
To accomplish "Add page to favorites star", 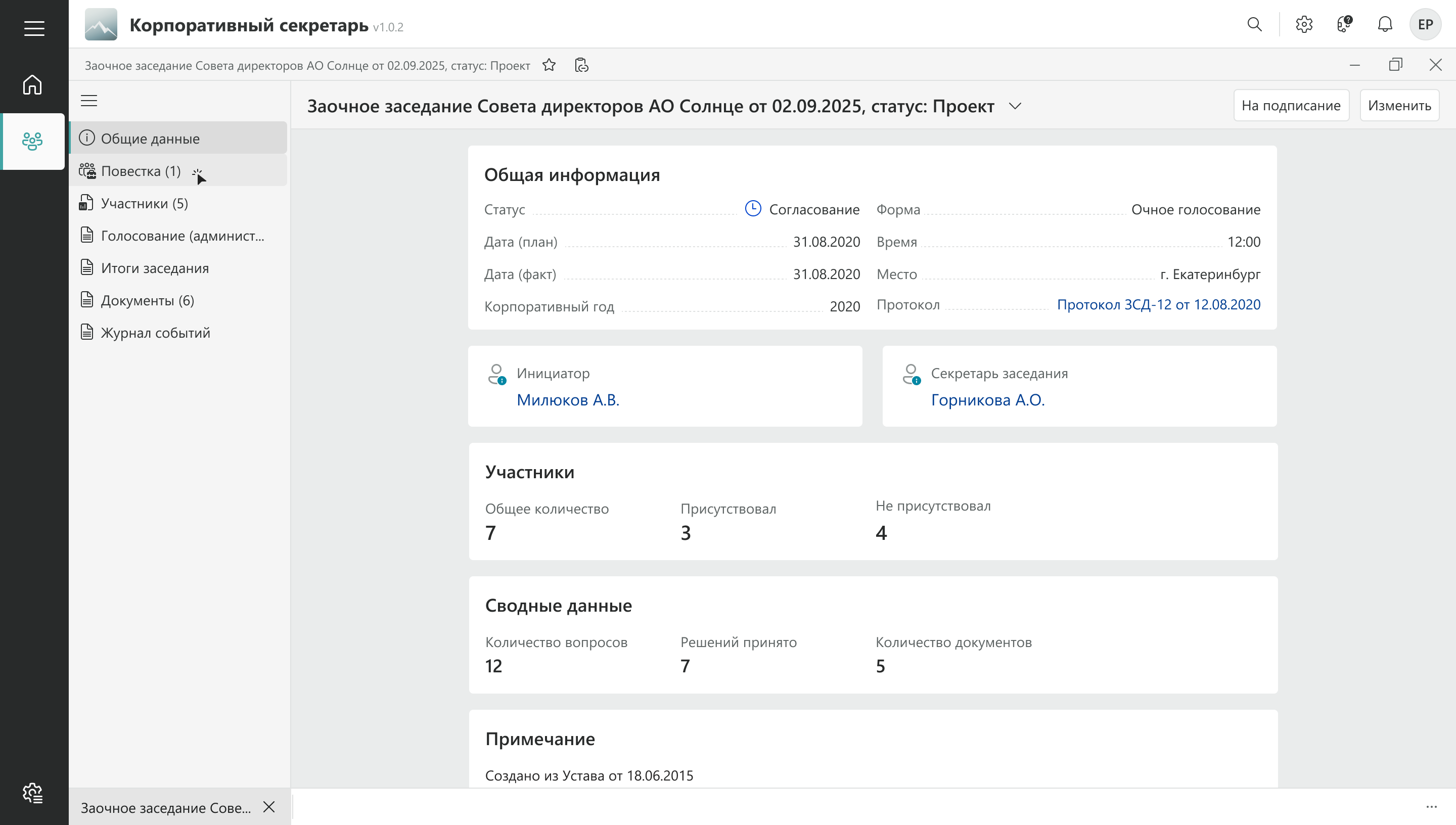I will coord(549,65).
